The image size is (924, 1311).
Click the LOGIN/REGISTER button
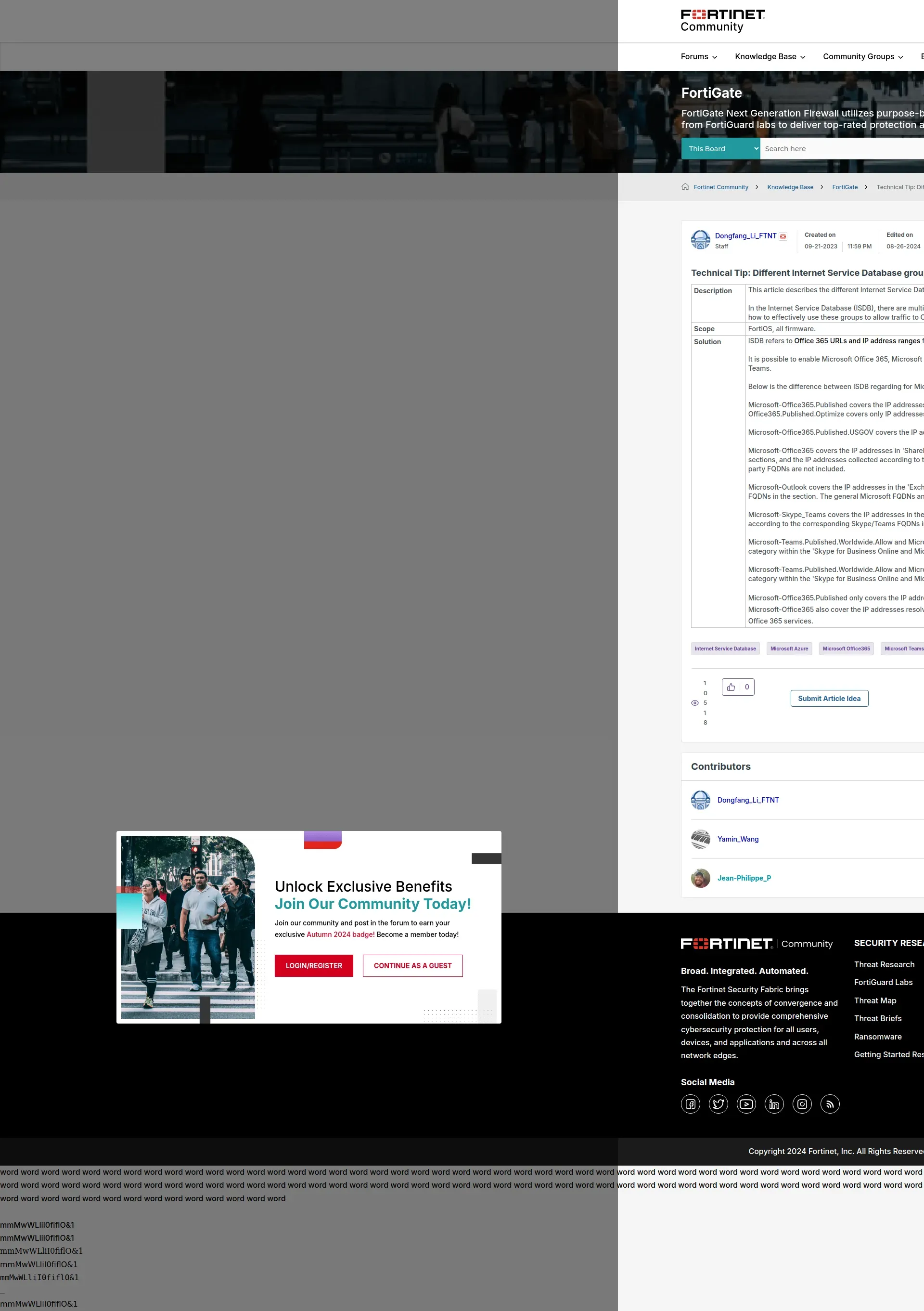pos(314,965)
